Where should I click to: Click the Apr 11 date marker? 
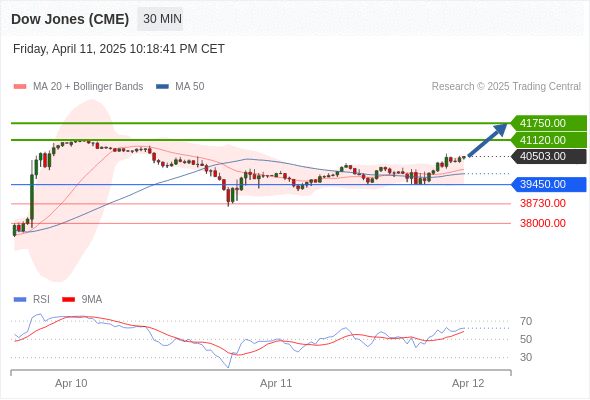[276, 383]
